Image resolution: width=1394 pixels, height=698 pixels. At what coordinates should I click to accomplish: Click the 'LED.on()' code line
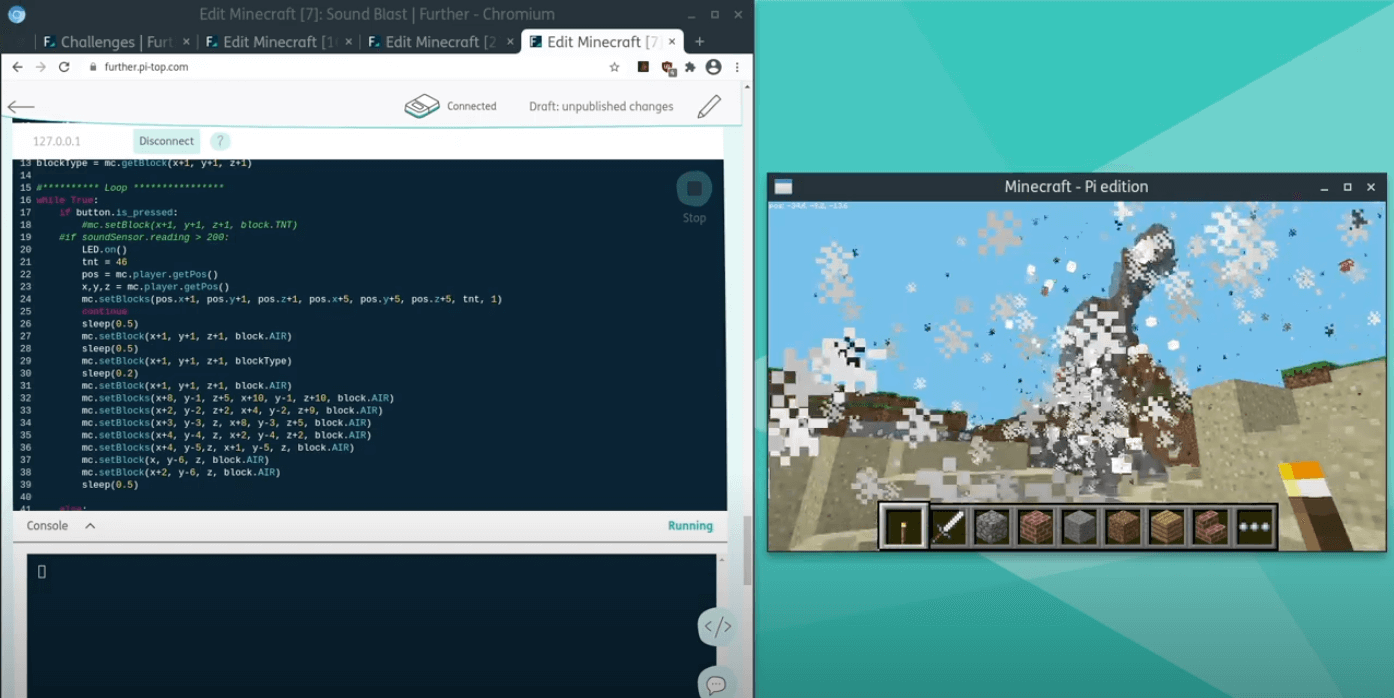(x=104, y=250)
